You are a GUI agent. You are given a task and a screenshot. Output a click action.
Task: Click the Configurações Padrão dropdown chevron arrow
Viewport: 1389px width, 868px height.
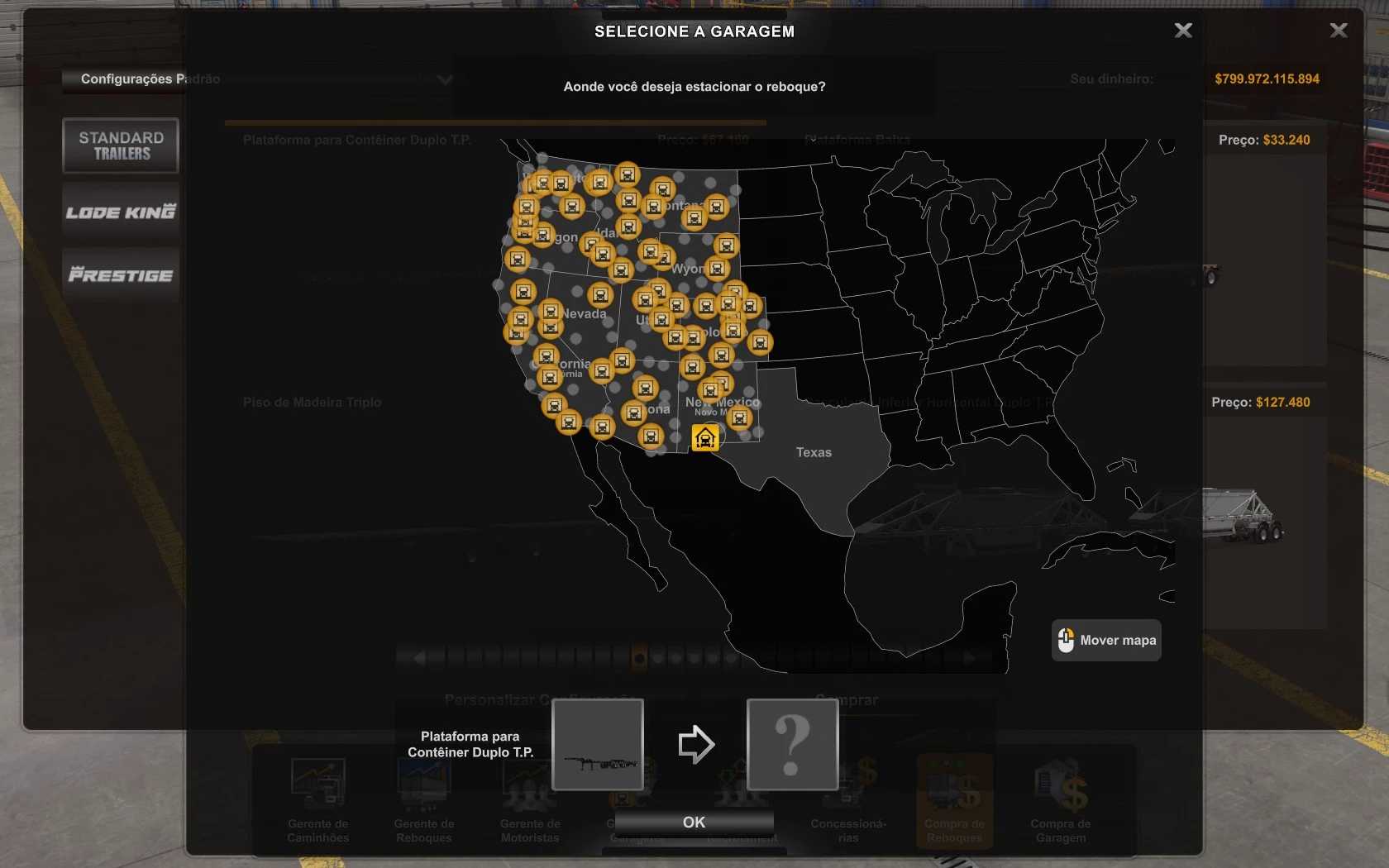tap(445, 80)
